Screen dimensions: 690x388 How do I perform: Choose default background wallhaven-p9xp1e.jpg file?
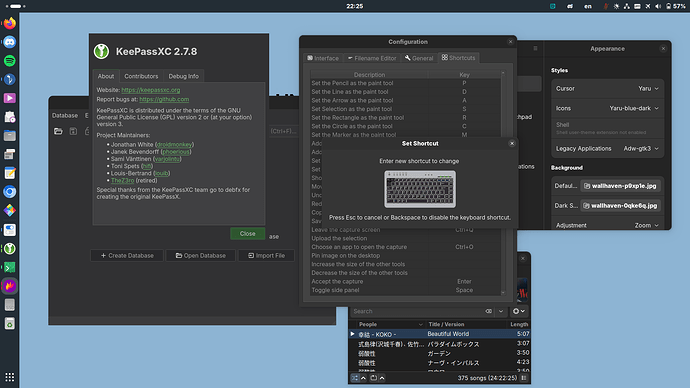tap(620, 186)
